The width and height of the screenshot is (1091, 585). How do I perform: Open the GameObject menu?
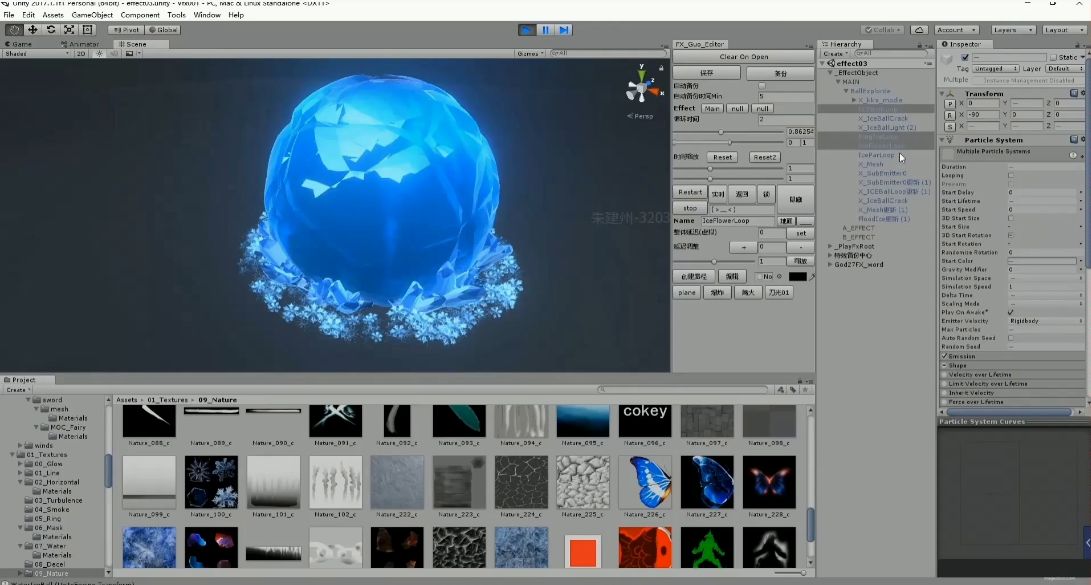[x=91, y=14]
